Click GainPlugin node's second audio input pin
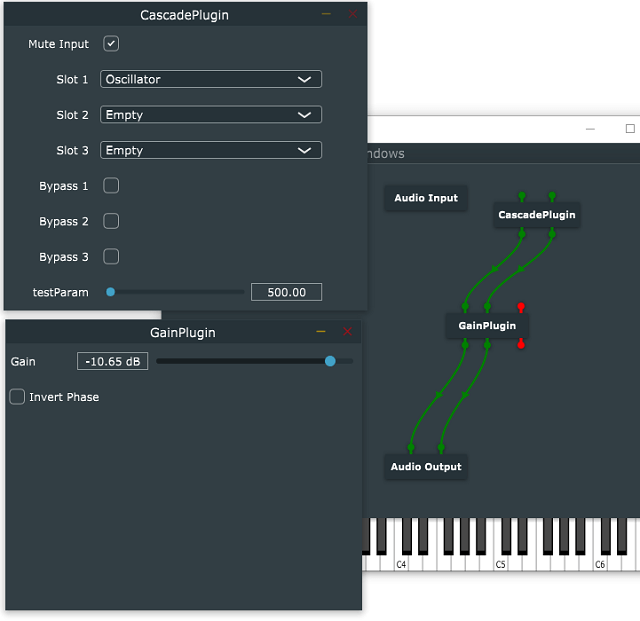 click(x=487, y=307)
